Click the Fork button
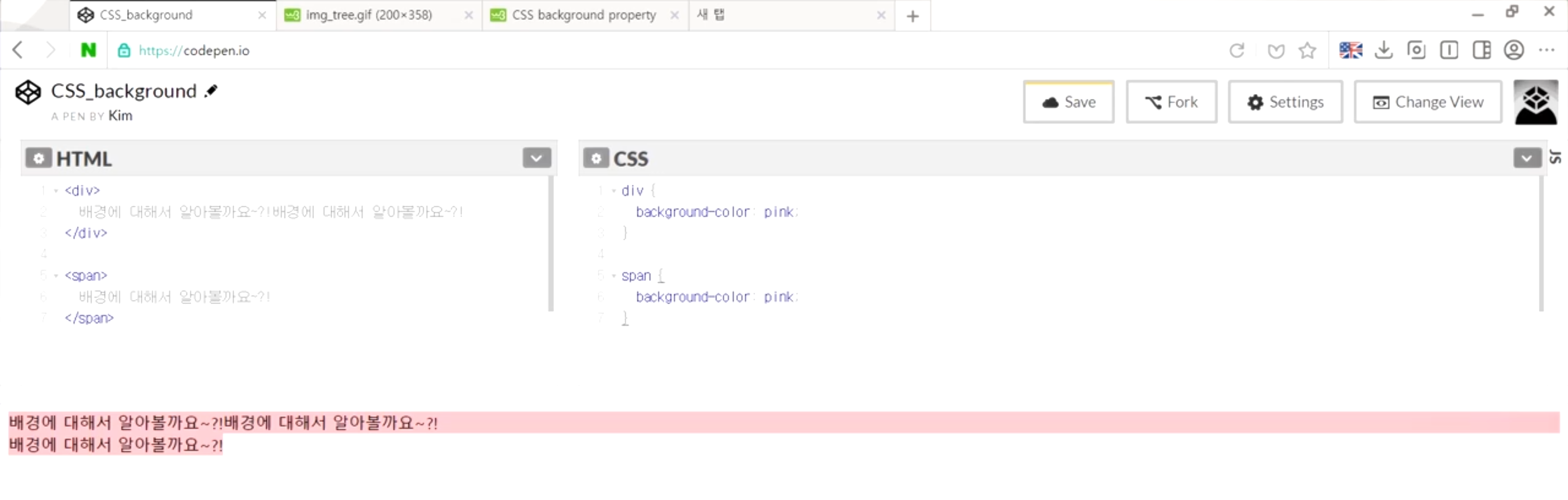This screenshot has height=500, width=1568. [x=1171, y=102]
